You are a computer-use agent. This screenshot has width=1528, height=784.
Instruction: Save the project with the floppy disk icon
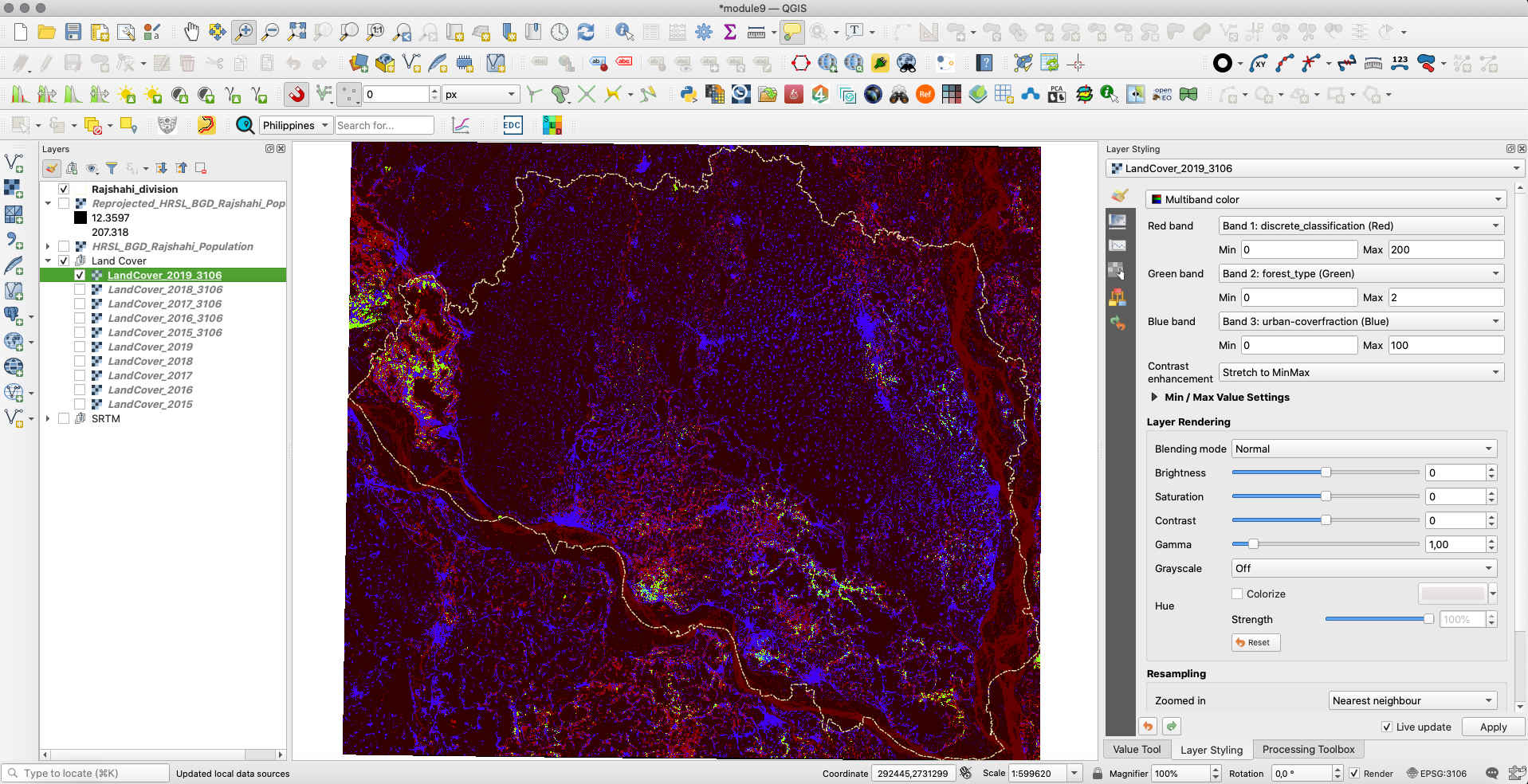click(x=73, y=32)
